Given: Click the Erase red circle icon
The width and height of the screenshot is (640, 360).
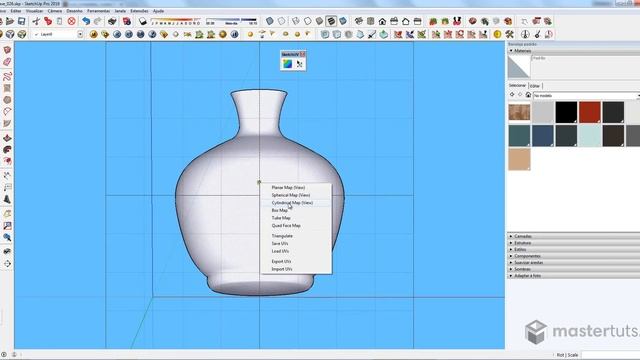Looking at the screenshot, I should pyautogui.click(x=71, y=21).
